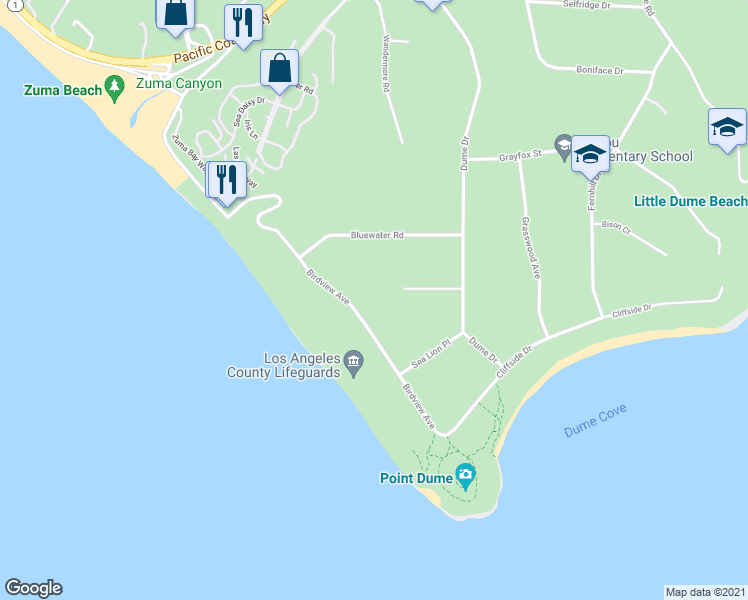The image size is (748, 600).
Task: Click the Map data ©2021 attribution
Action: pos(706,593)
